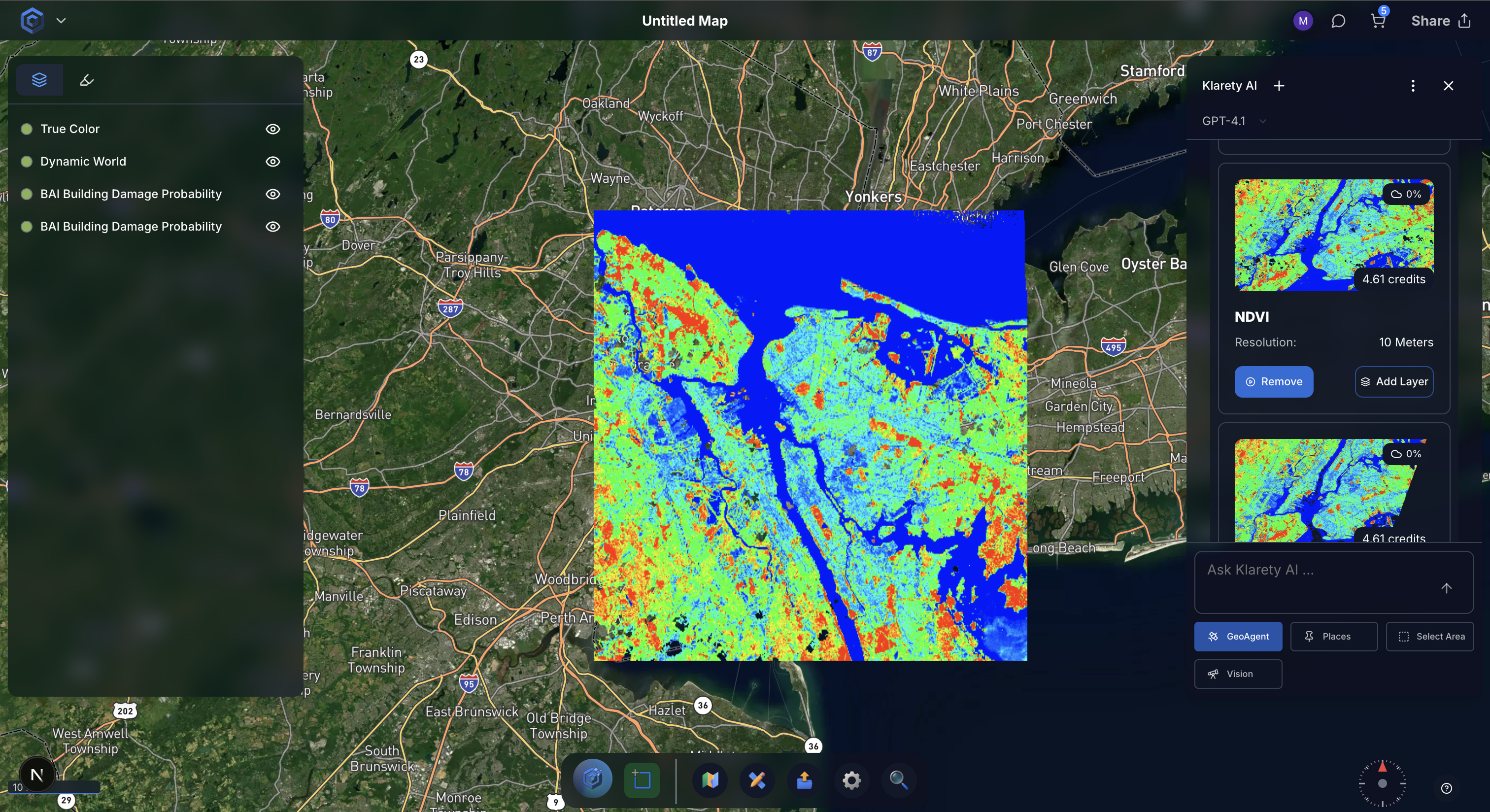Open the logo dropdown chevron at top left
This screenshot has height=812, width=1490.
(61, 21)
